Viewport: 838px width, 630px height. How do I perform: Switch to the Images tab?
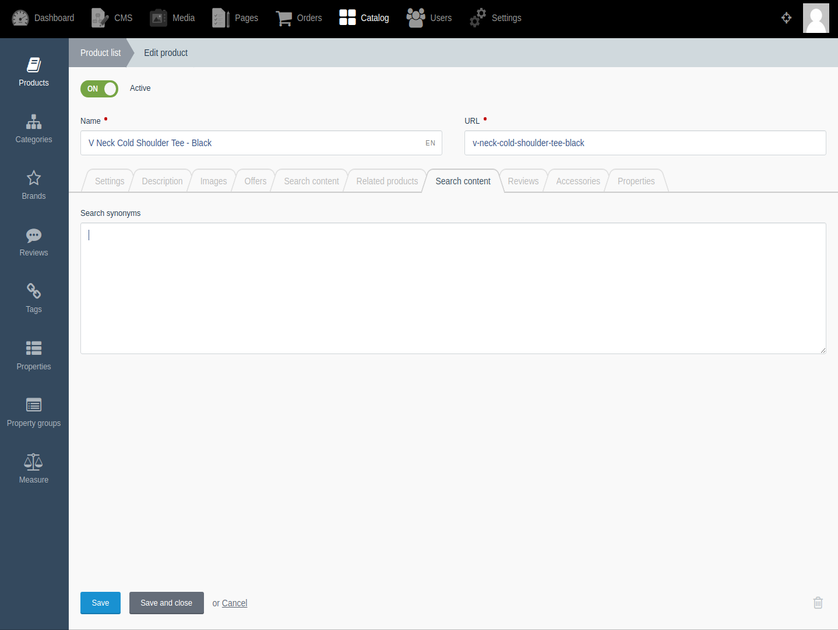213,181
